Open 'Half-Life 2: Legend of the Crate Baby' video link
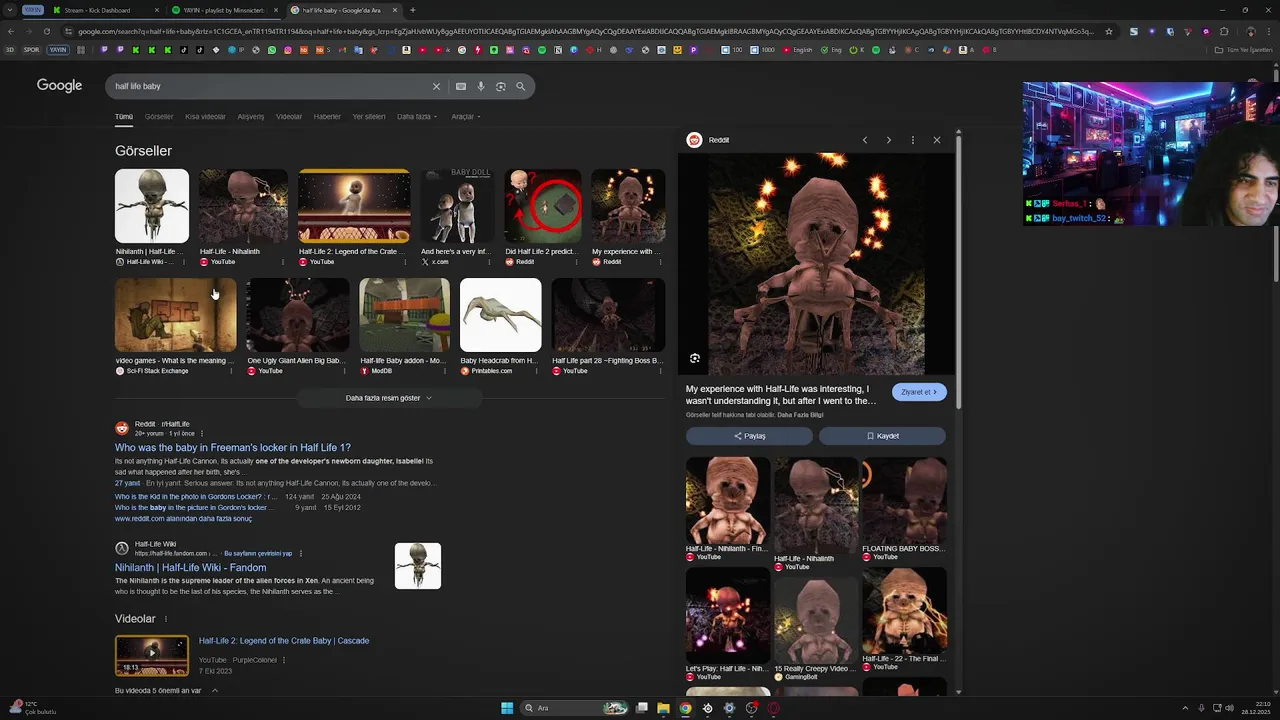1280x720 pixels. pos(284,641)
